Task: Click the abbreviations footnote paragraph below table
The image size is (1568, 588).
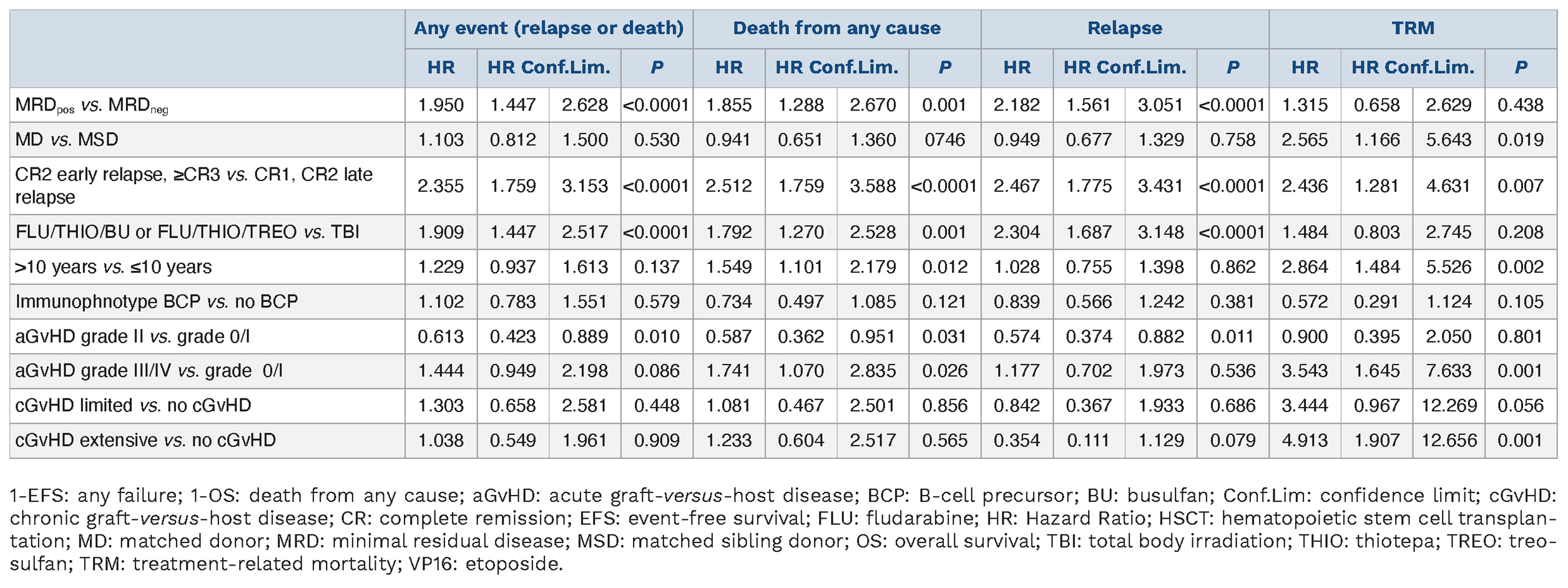Action: (783, 529)
